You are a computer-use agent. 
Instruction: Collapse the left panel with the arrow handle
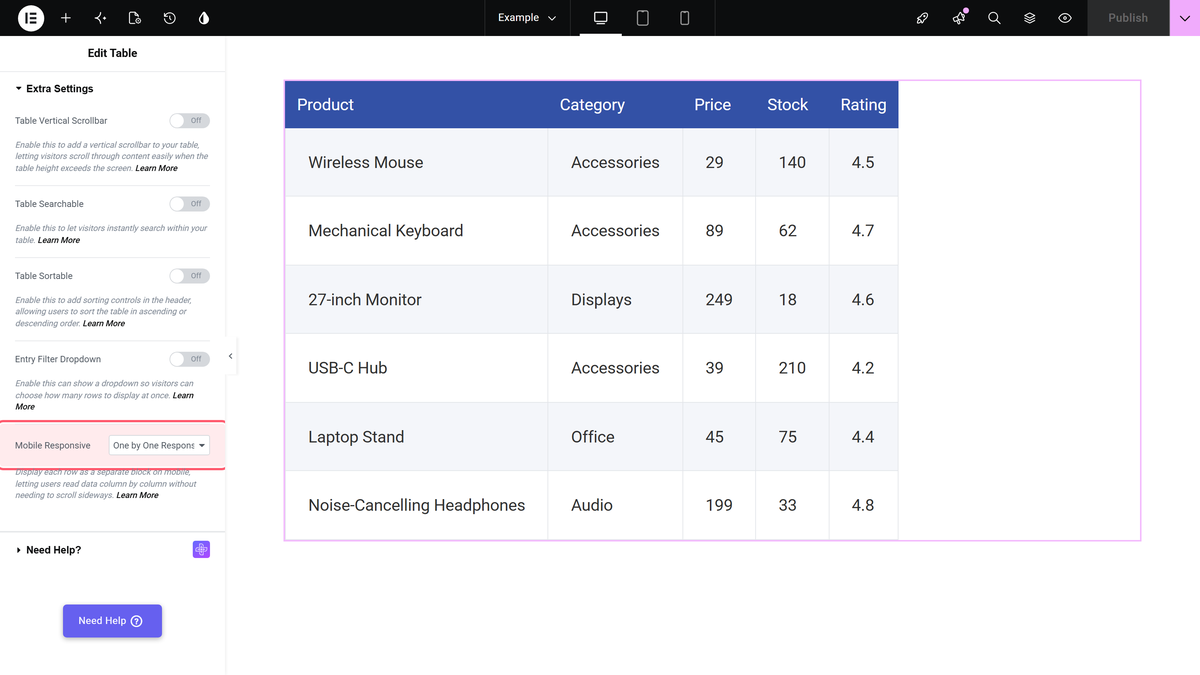pyautogui.click(x=231, y=356)
